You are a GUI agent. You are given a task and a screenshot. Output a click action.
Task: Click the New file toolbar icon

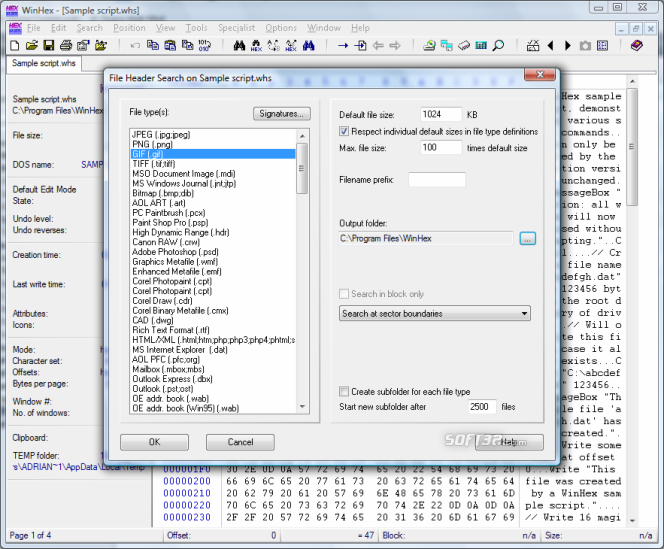[x=15, y=45]
